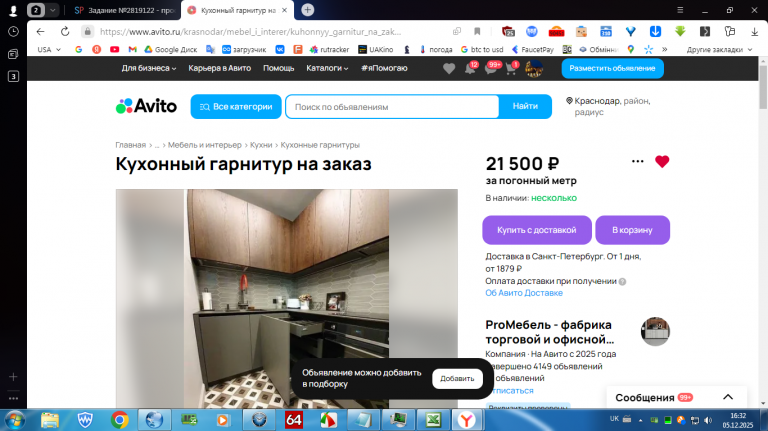The width and height of the screenshot is (768, 431).
Task: Open the USA bookmarks folder dropdown
Action: (x=49, y=49)
